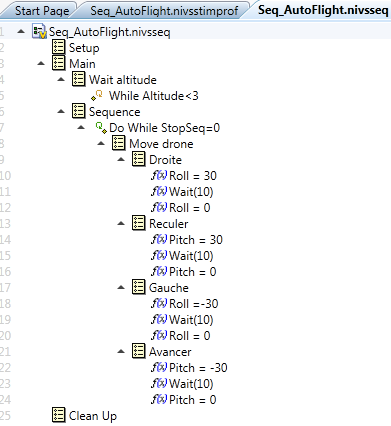Click the Do While StopSeq=0 loop icon

101,128
